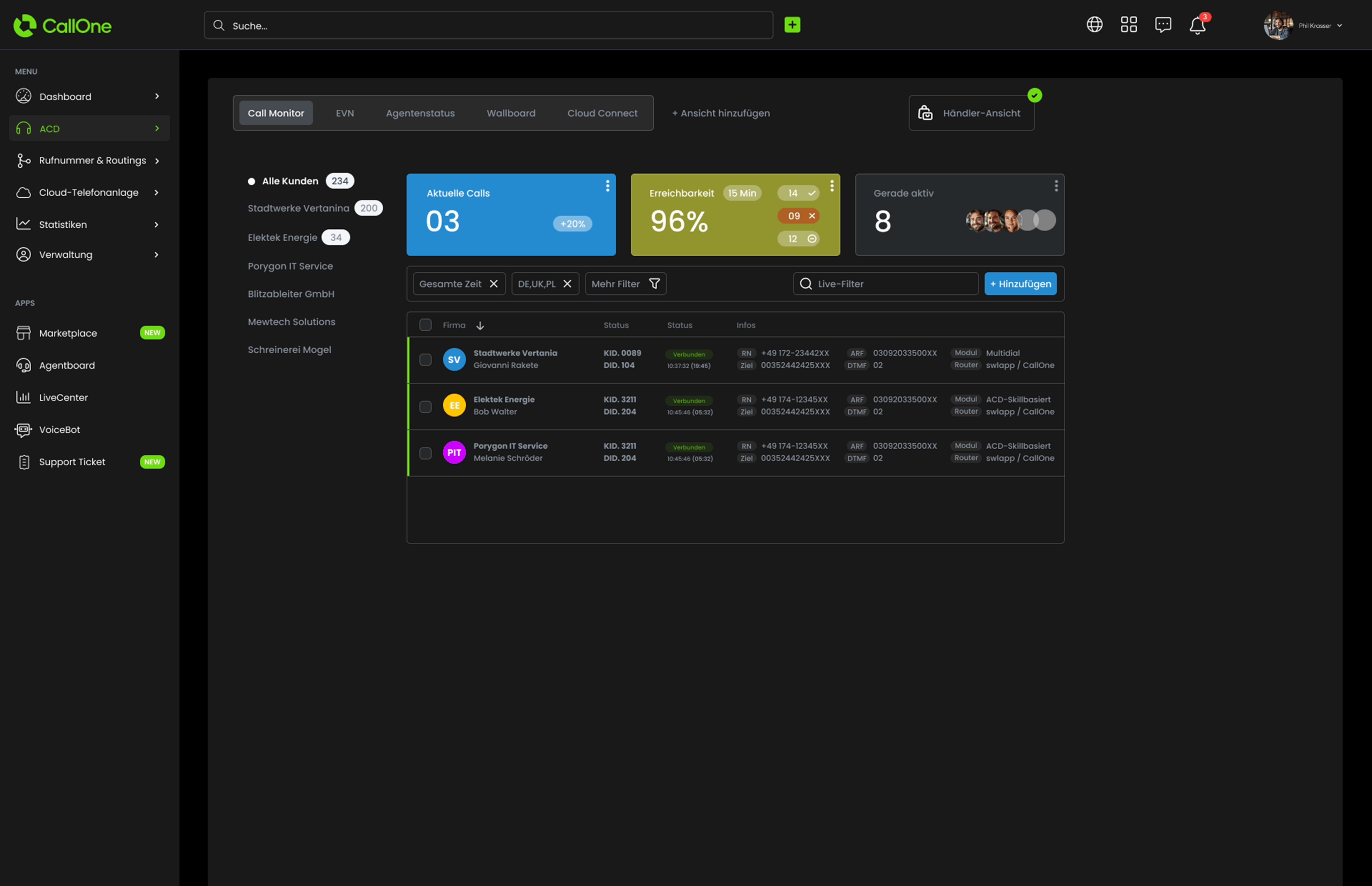The image size is (1372, 886).
Task: Expand Rufnummer & Routings chevron
Action: click(x=156, y=160)
